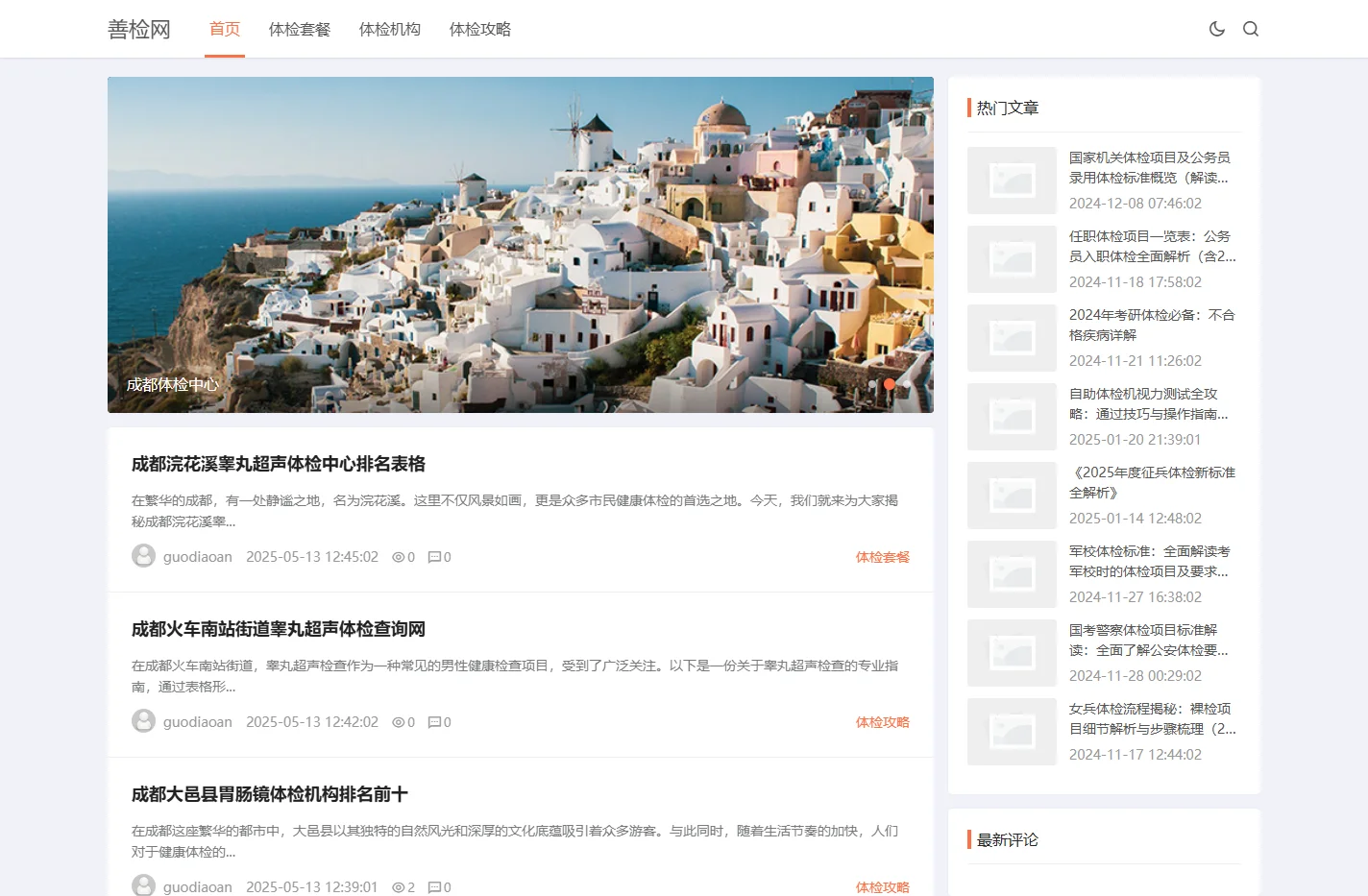Viewport: 1368px width, 896px height.
Task: Open hot article 国考警察体检项目标准解读
Action: [x=1149, y=640]
